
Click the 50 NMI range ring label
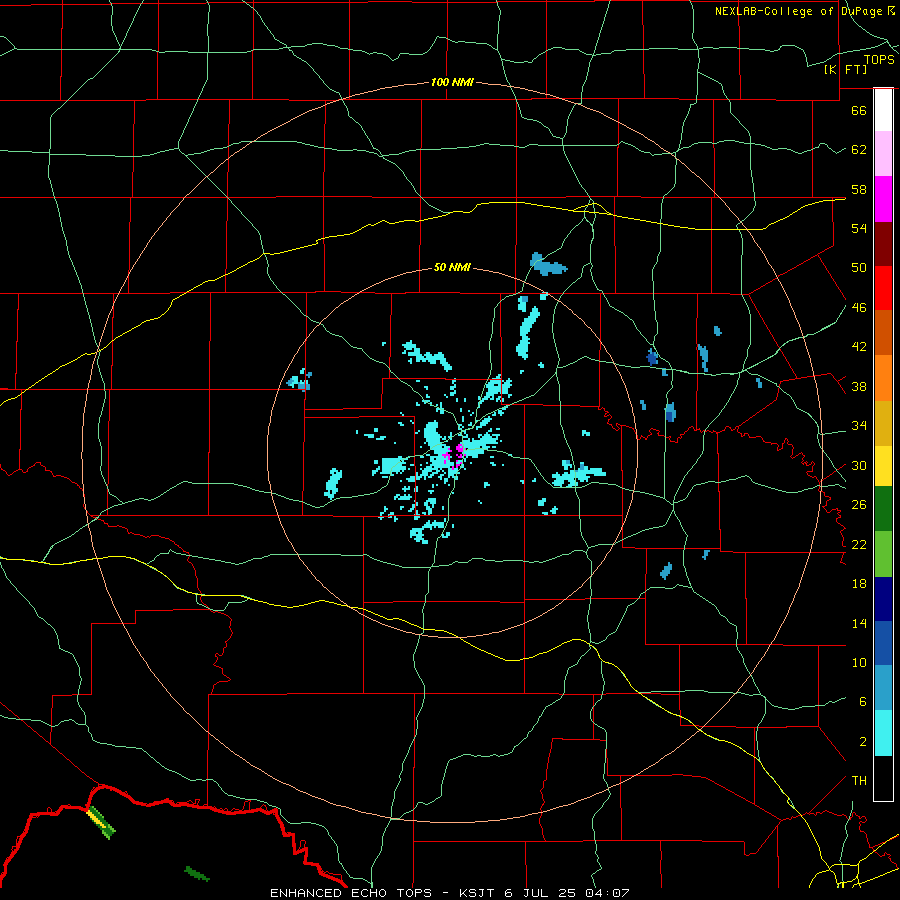click(x=452, y=267)
